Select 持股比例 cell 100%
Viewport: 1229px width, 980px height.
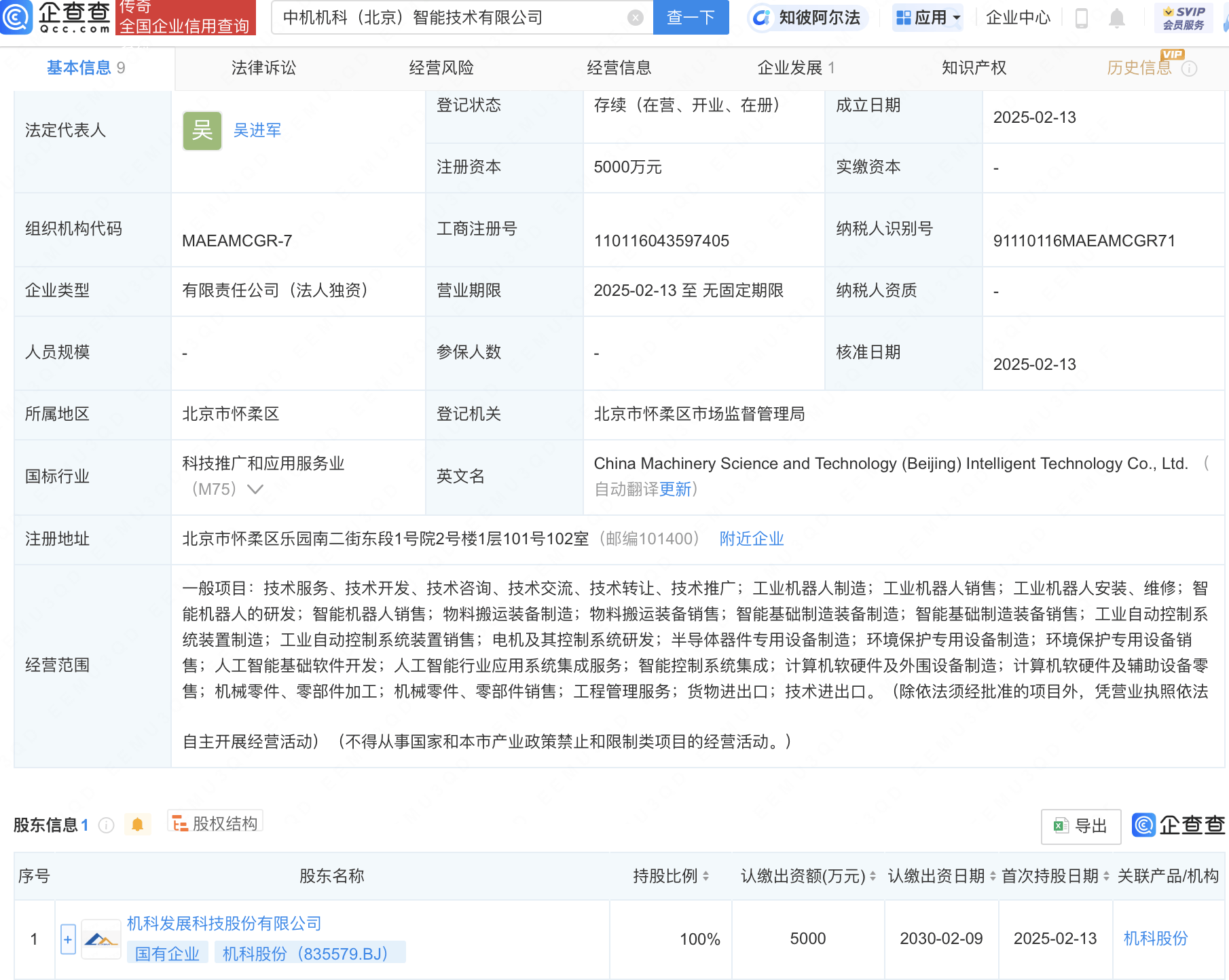pos(700,939)
